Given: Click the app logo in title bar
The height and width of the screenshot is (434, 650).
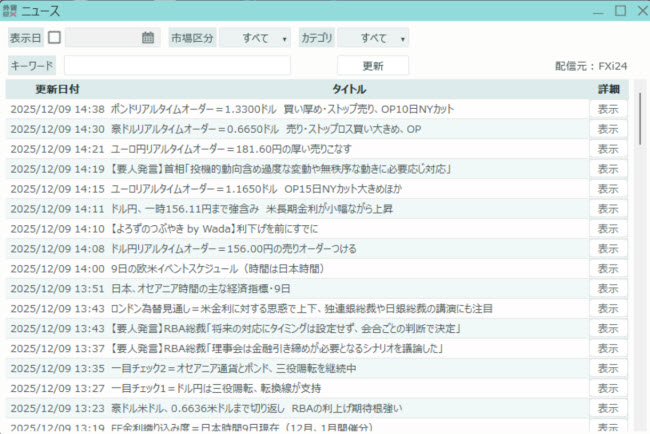Looking at the screenshot, I should [x=9, y=11].
